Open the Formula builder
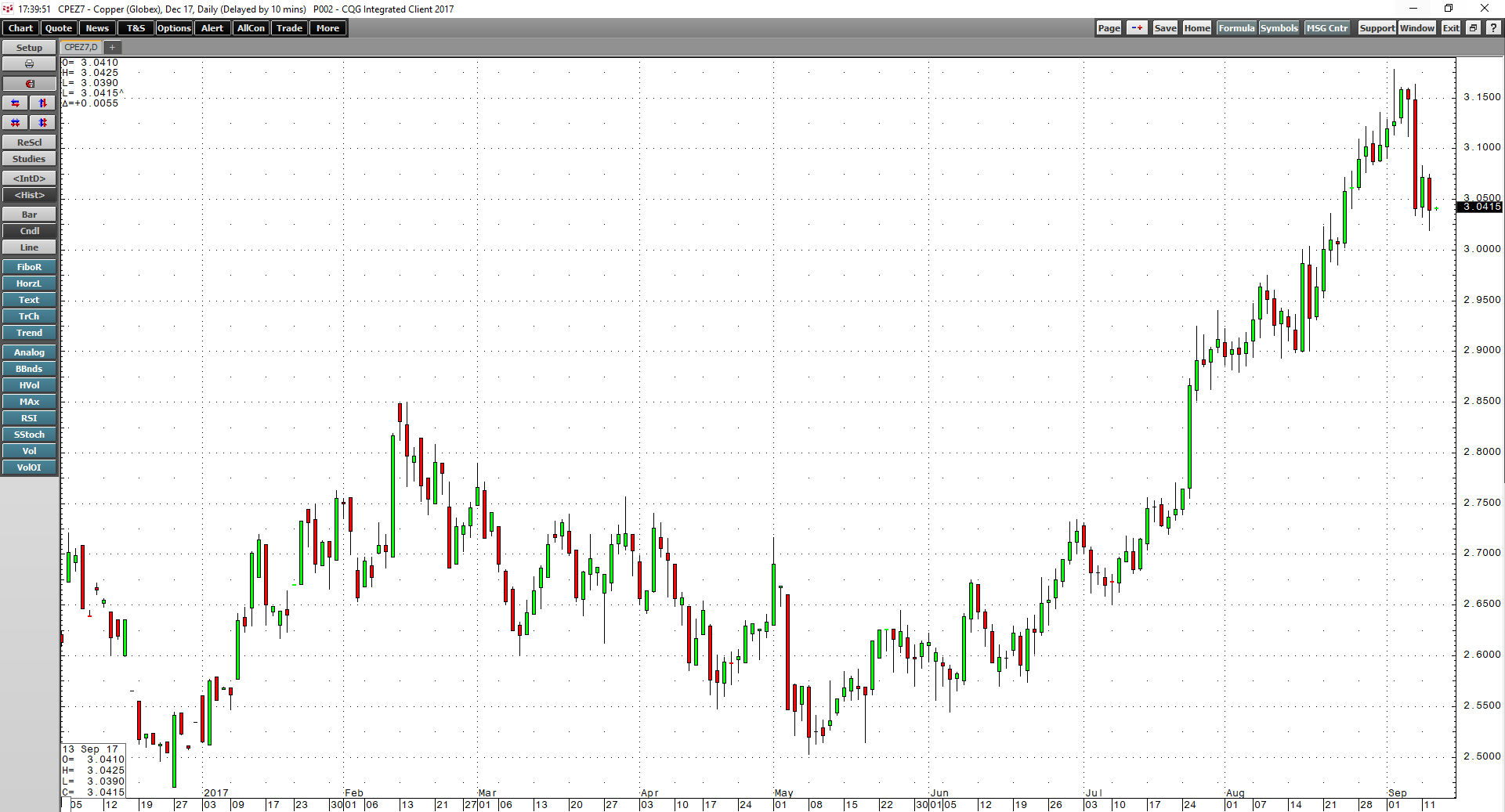Viewport: 1505px width, 812px height. click(1236, 28)
